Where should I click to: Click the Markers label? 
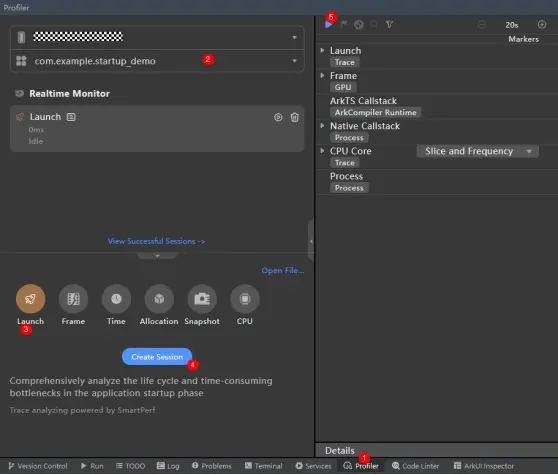point(523,39)
